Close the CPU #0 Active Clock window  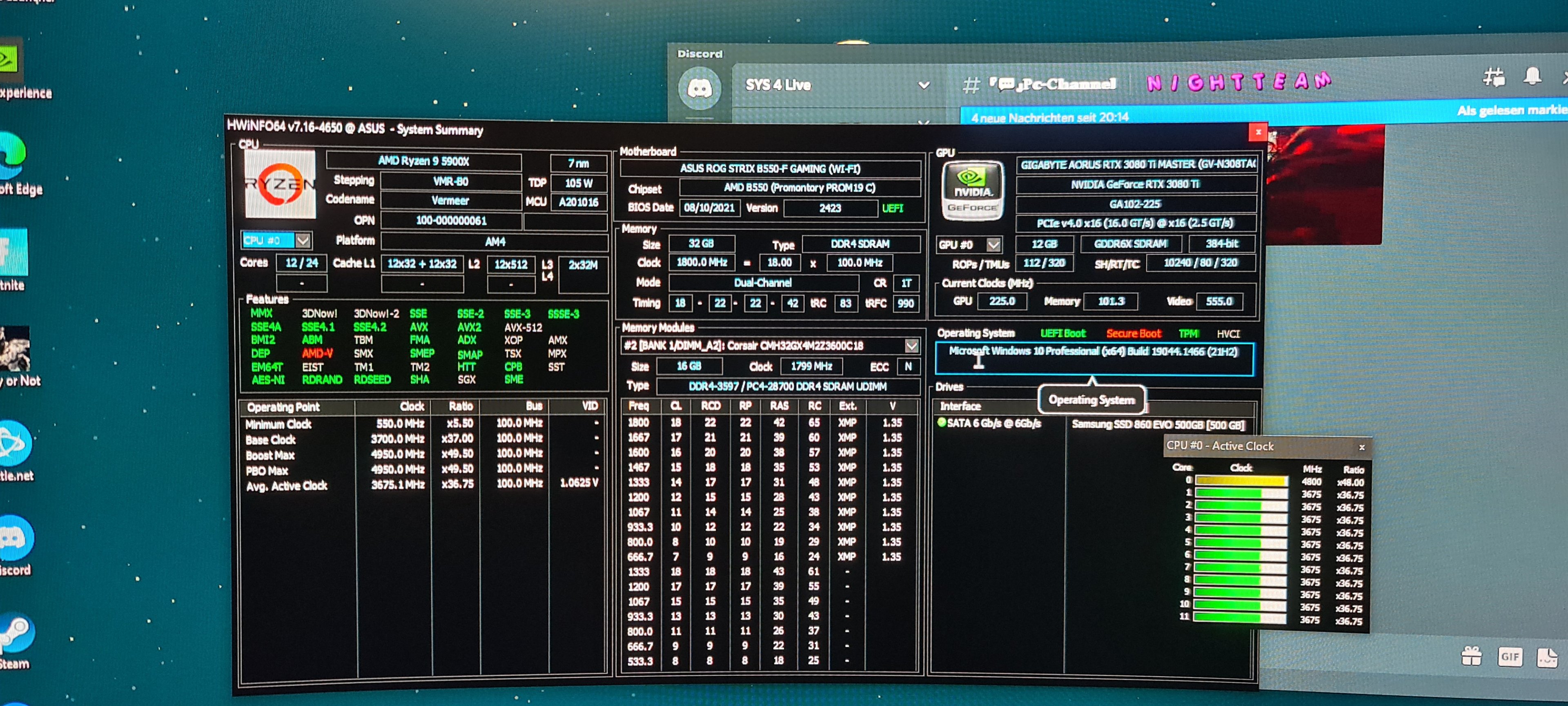(x=1362, y=447)
